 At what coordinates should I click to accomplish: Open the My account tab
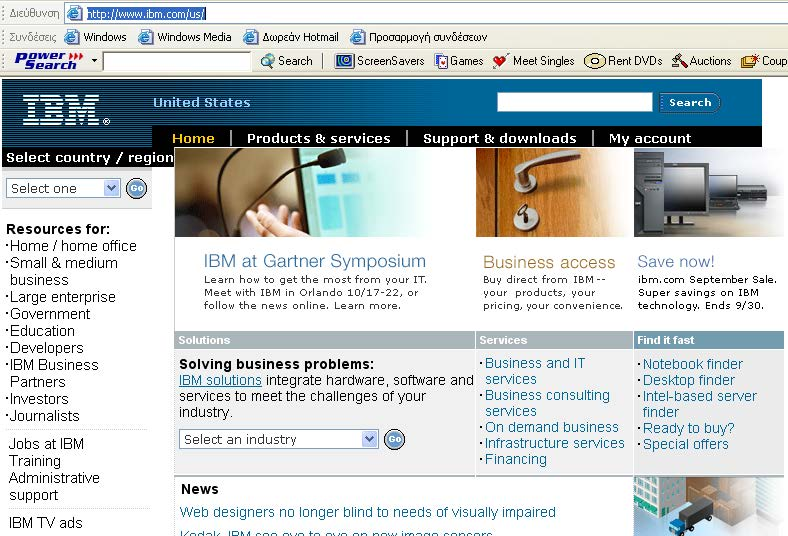point(650,138)
